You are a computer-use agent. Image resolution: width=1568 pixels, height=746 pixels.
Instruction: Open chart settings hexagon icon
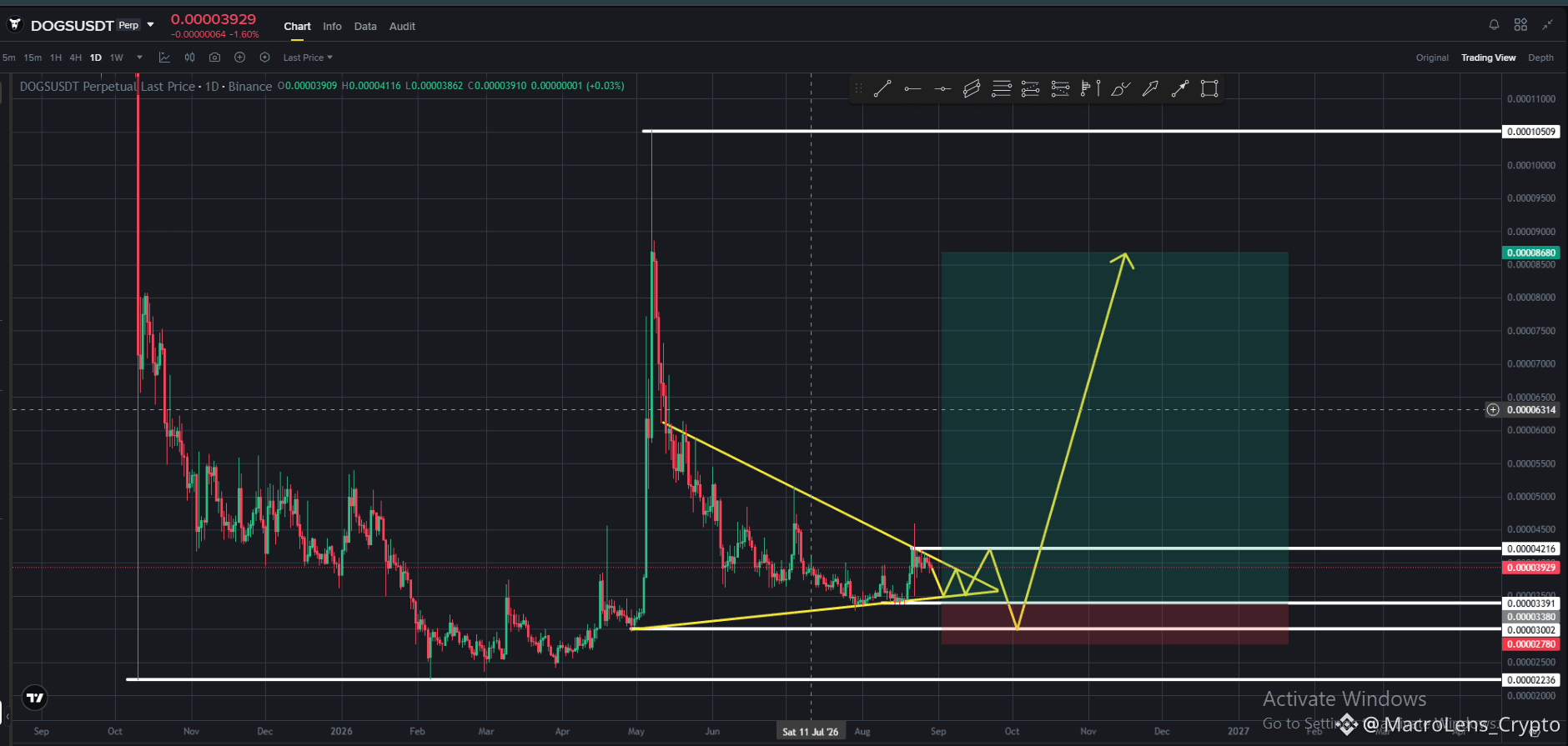tap(264, 58)
